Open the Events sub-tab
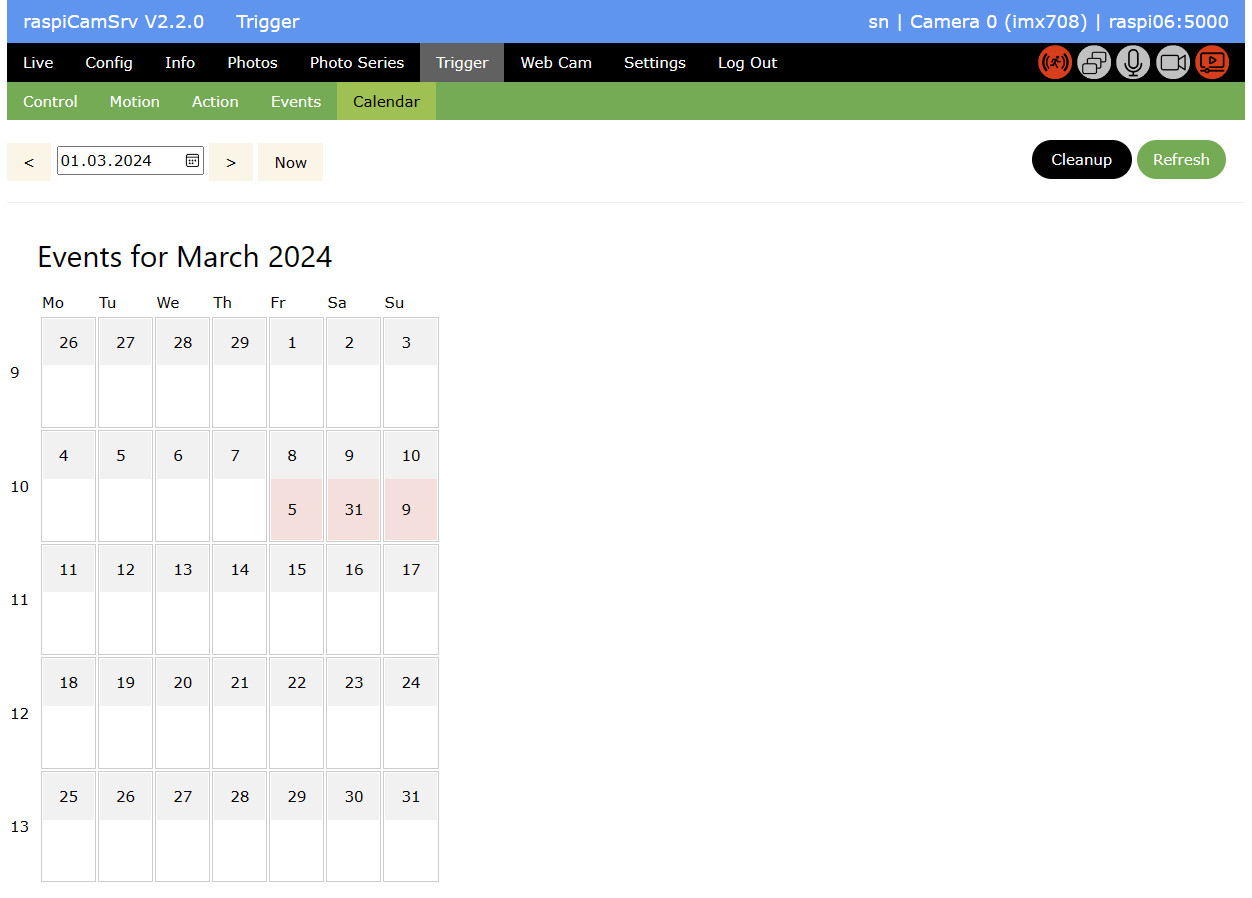The height and width of the screenshot is (898, 1252). coord(296,102)
